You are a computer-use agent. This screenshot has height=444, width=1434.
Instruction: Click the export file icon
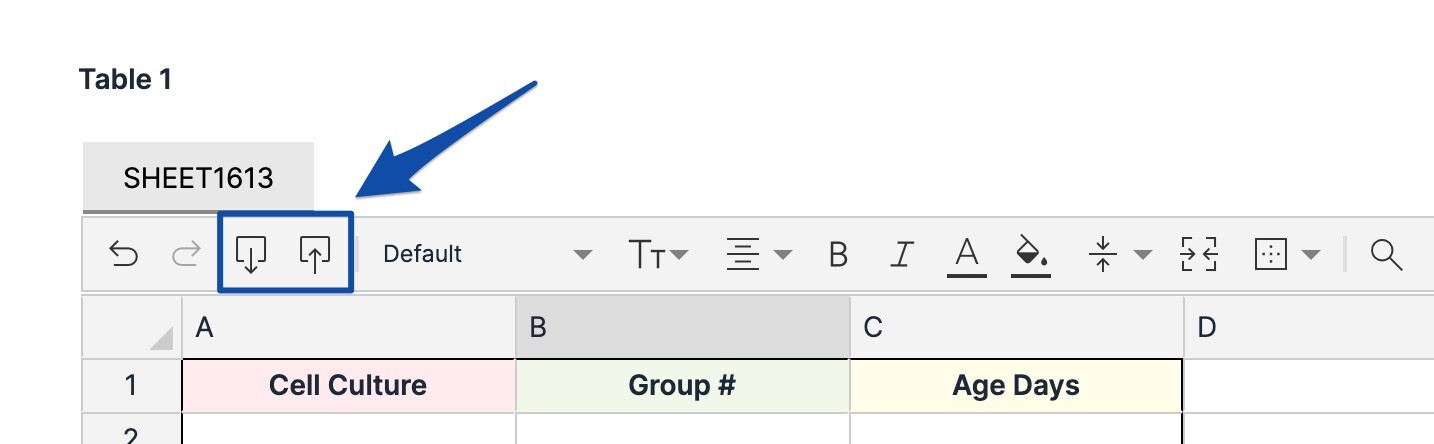(x=315, y=255)
